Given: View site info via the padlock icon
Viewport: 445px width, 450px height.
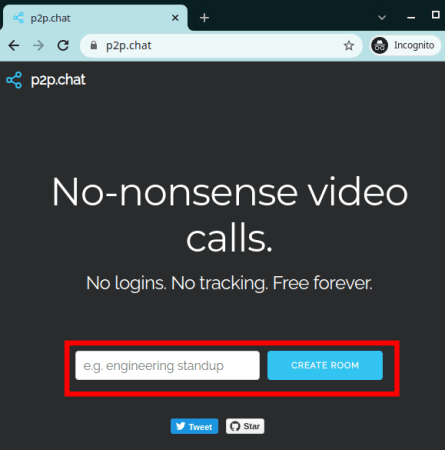Looking at the screenshot, I should (94, 45).
